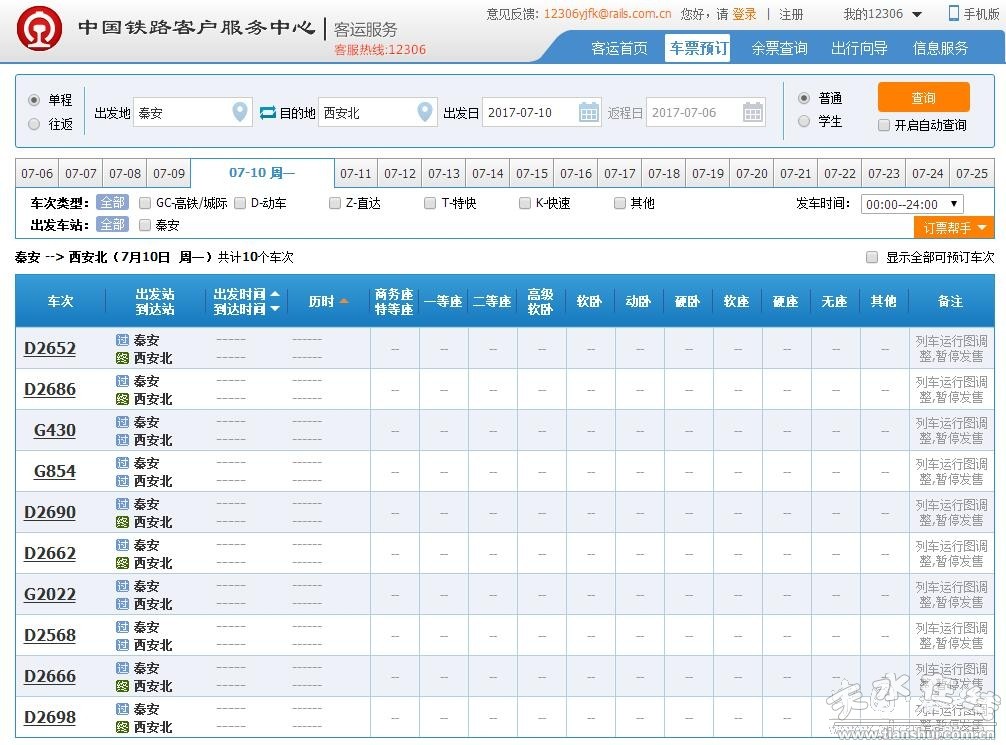This screenshot has width=1006, height=745.
Task: Click the destination station location pin icon
Action: [426, 113]
